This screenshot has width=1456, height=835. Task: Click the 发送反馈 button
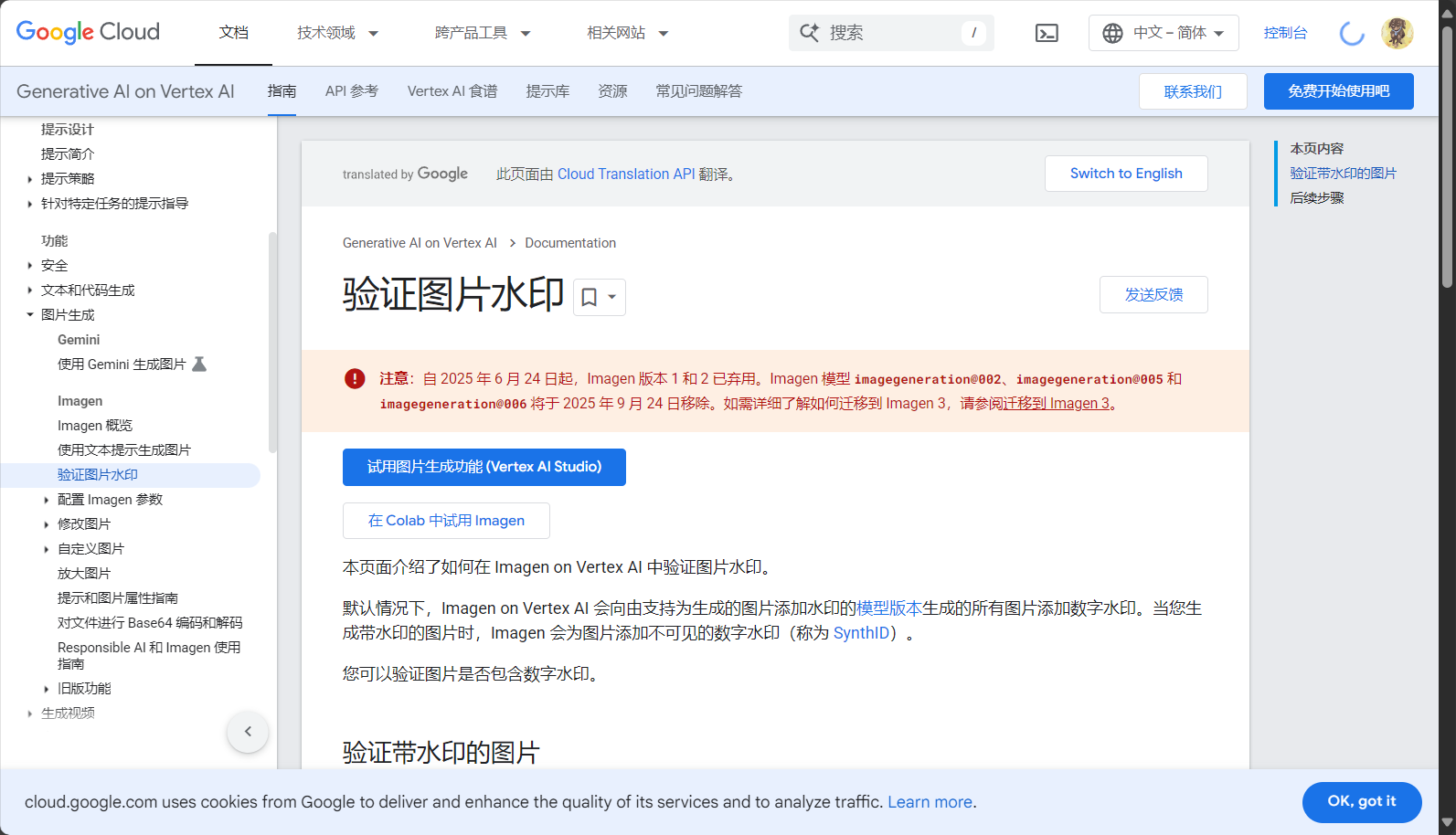click(x=1153, y=294)
